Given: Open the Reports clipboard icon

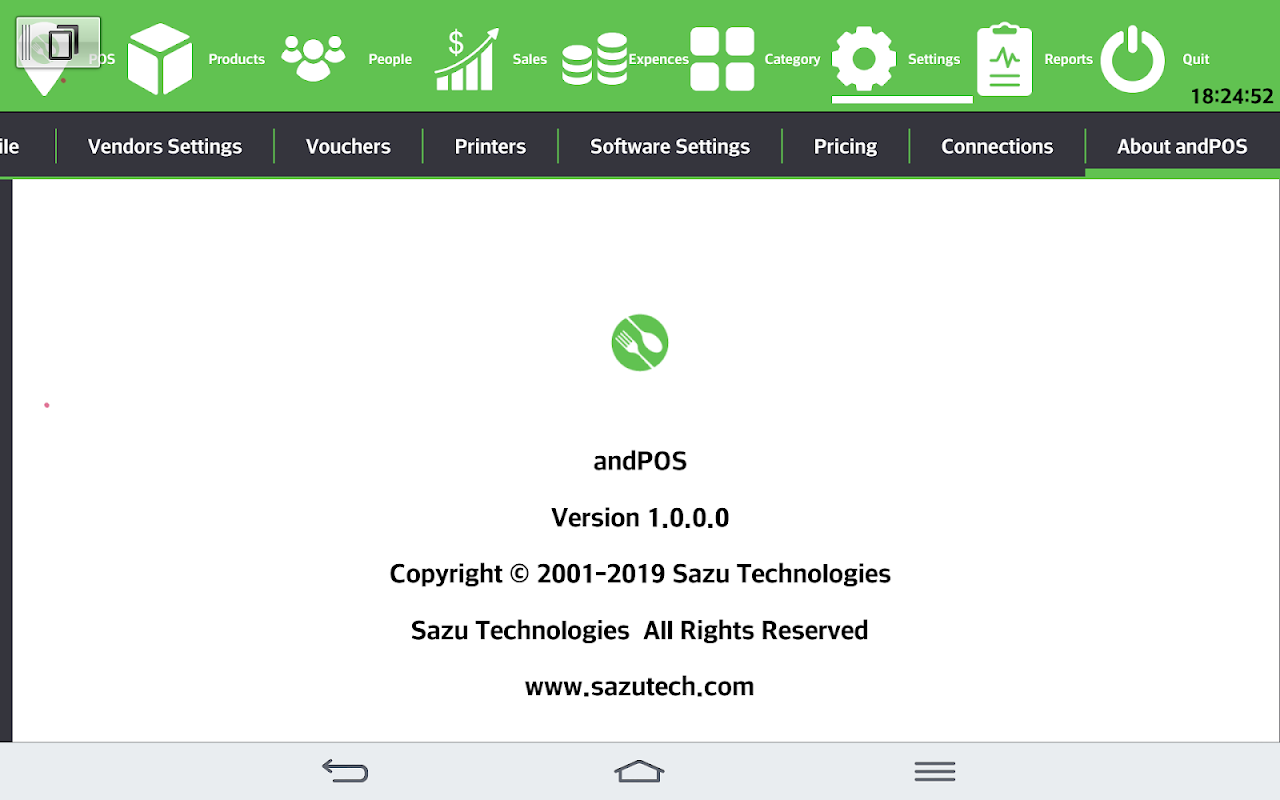Looking at the screenshot, I should click(x=1004, y=60).
